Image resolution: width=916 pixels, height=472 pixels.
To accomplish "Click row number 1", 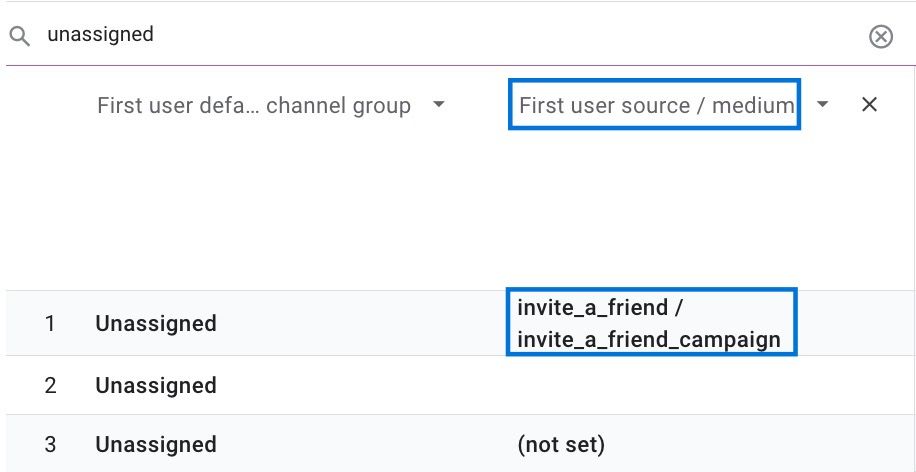I will 50,323.
